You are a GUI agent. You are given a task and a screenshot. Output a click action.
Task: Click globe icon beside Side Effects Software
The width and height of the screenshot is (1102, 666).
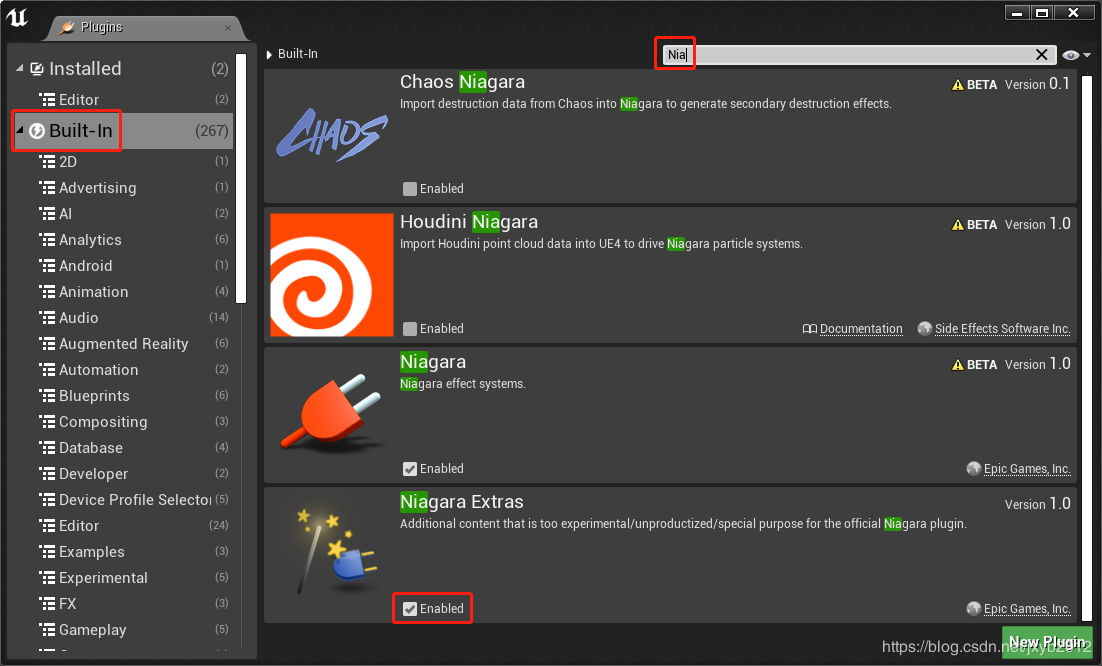click(x=925, y=329)
